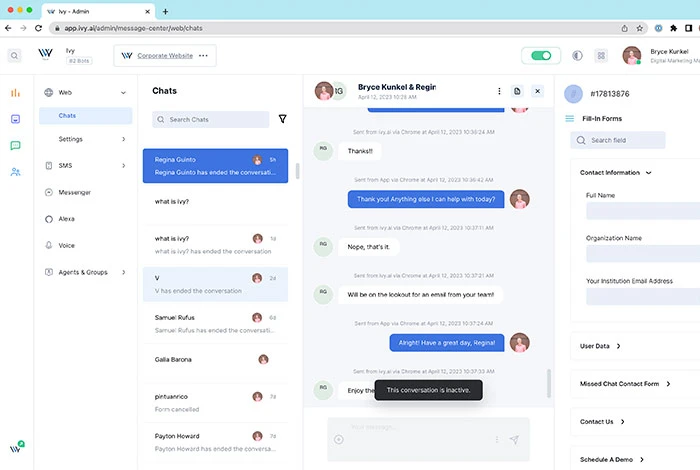The height and width of the screenshot is (470, 700).
Task: Close the conversation with the X button
Action: click(538, 91)
